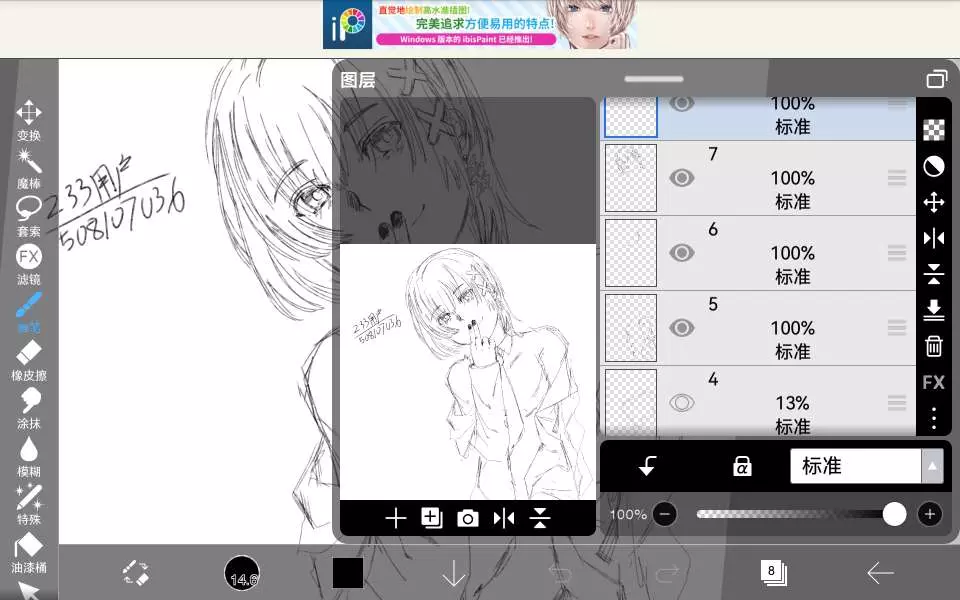The image size is (960, 600).
Task: Toggle visibility of selected top layer
Action: pos(681,104)
